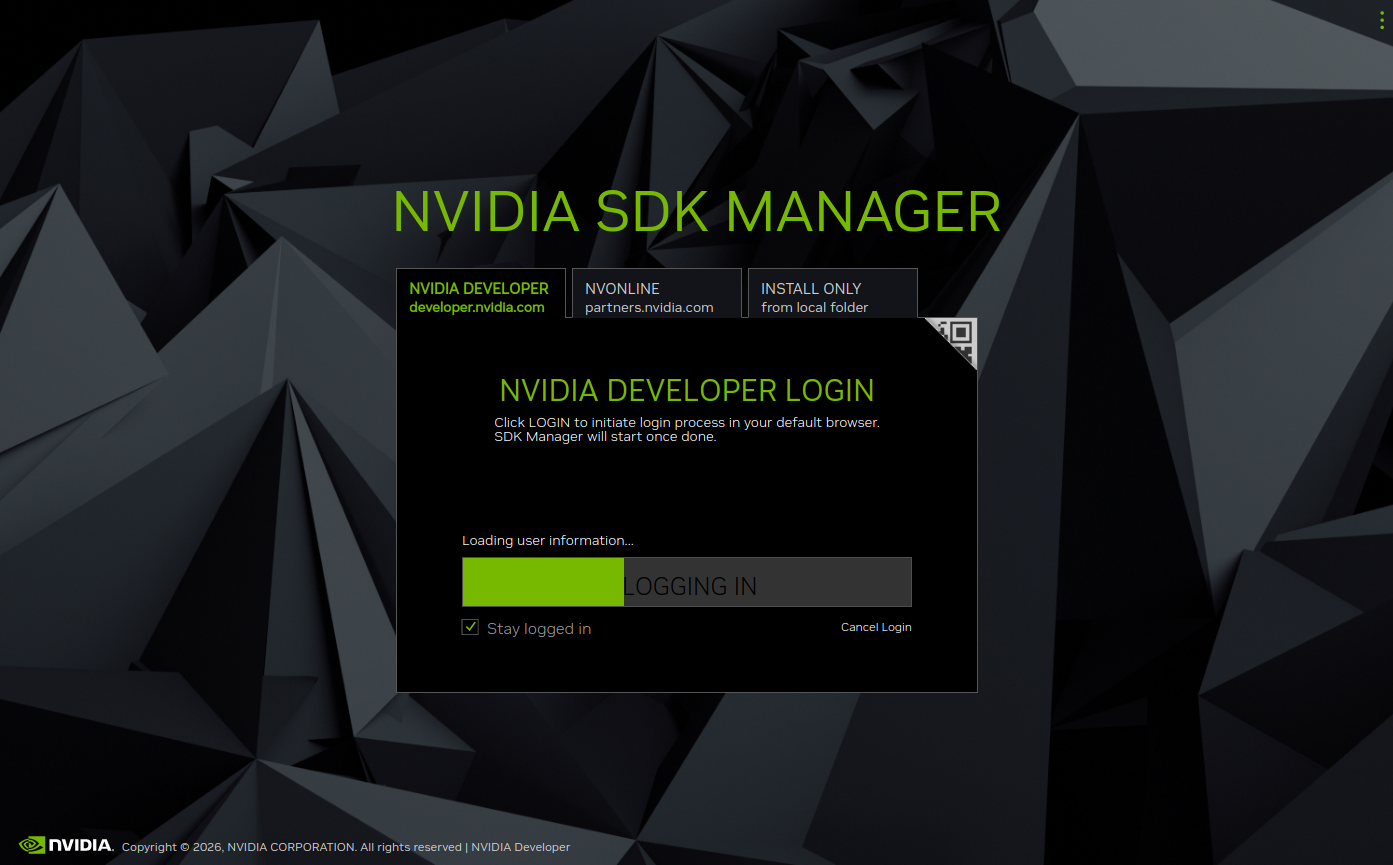Screen dimensions: 1393x865
Task: Select the NVIDIA DEVELOPER tab
Action: (480, 293)
